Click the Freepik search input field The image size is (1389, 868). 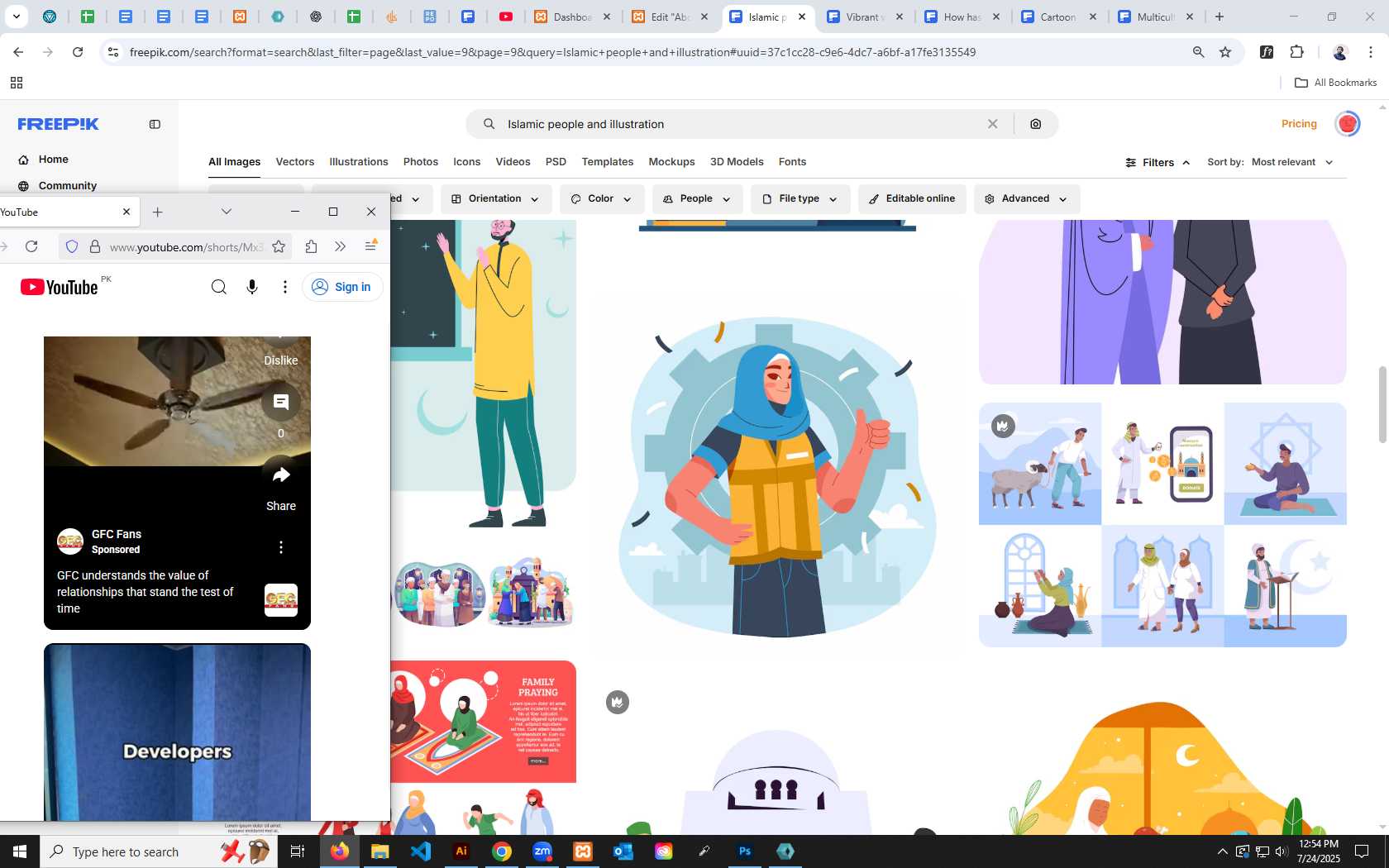click(x=740, y=124)
